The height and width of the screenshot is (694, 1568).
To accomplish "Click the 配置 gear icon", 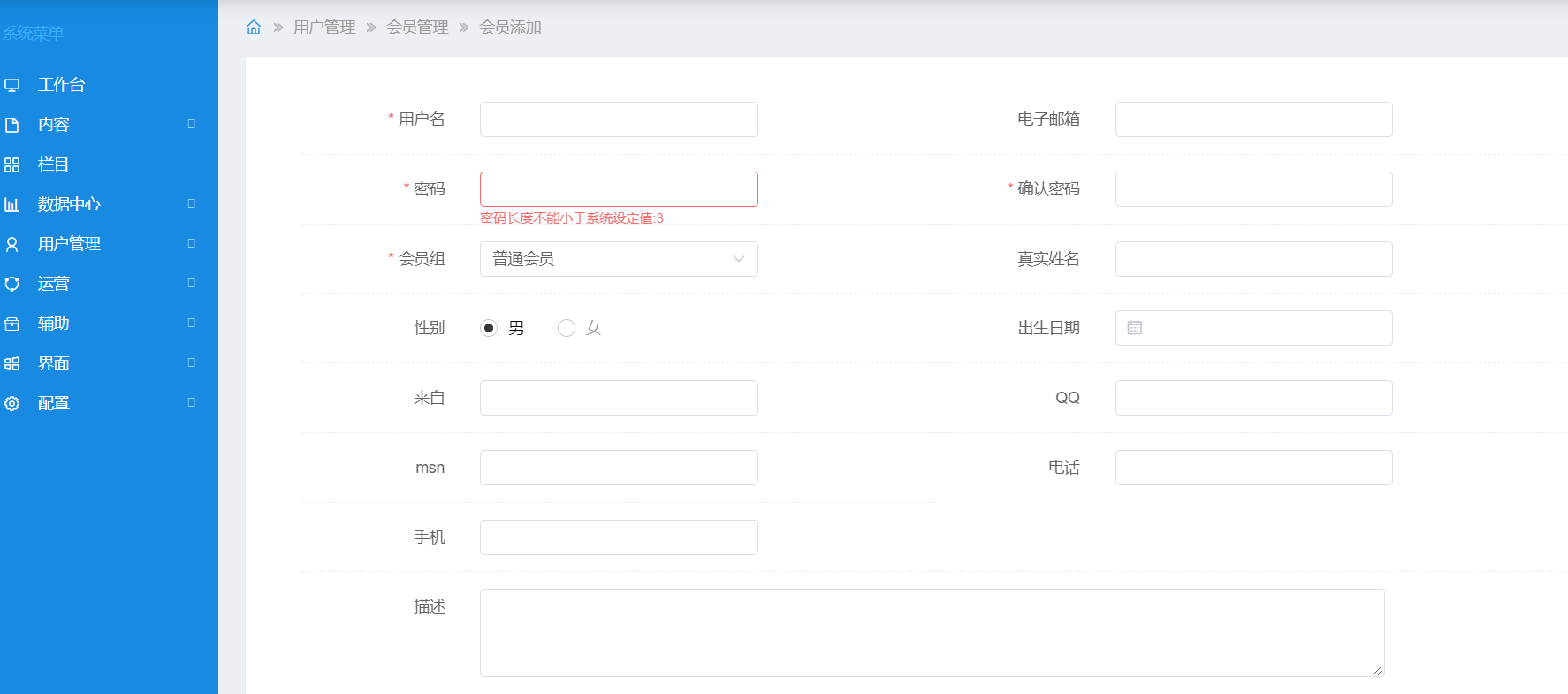I will click(12, 404).
